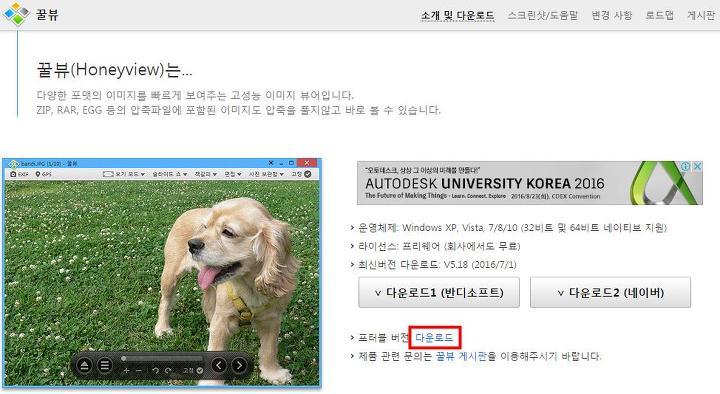720x394 pixels.
Task: Navigate to 로드맵
Action: pos(659,15)
